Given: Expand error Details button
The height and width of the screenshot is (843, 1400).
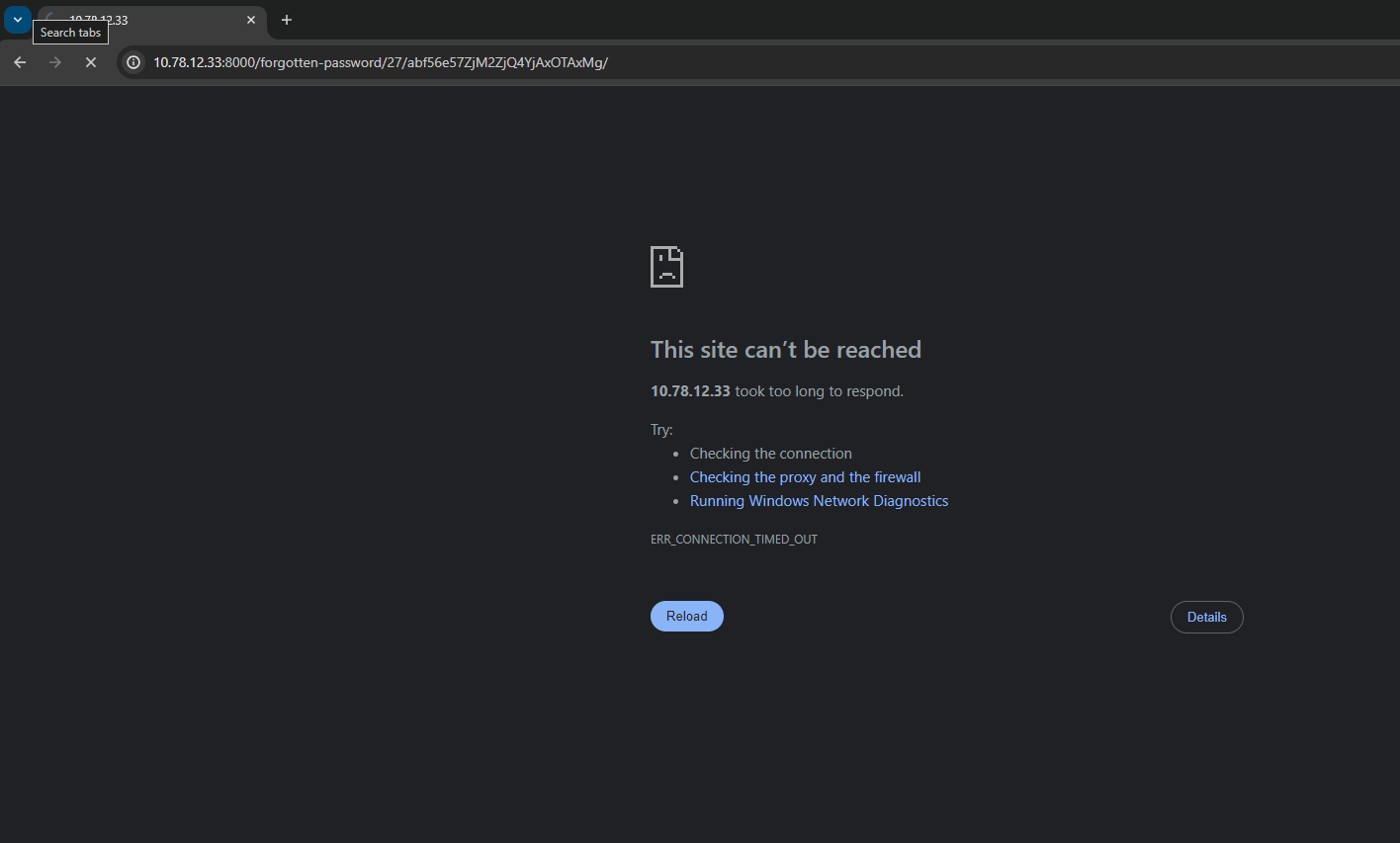Looking at the screenshot, I should 1206,617.
